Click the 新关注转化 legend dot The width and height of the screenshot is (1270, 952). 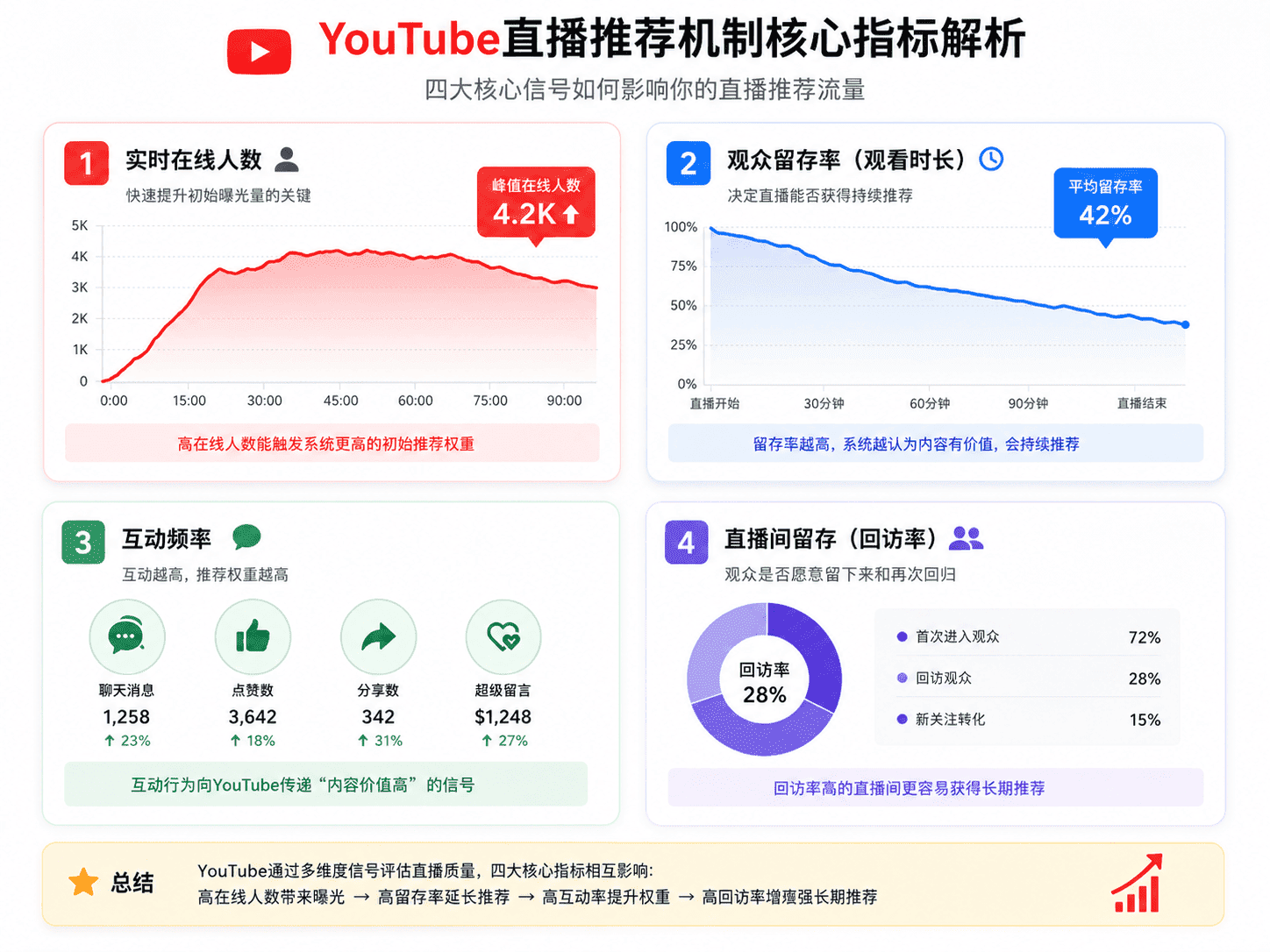pos(902,720)
